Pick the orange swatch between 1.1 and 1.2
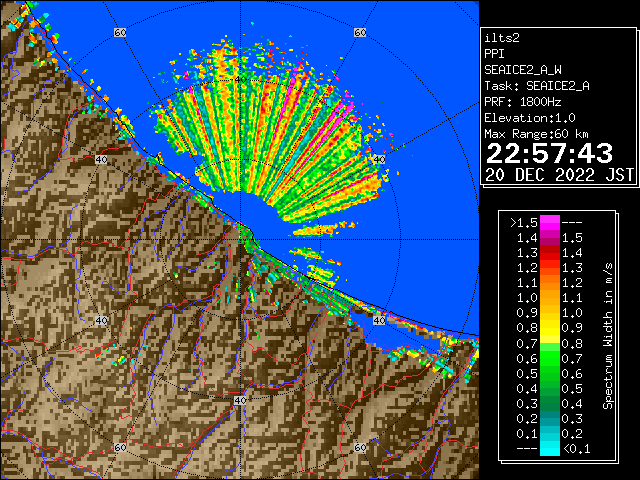 [549, 283]
